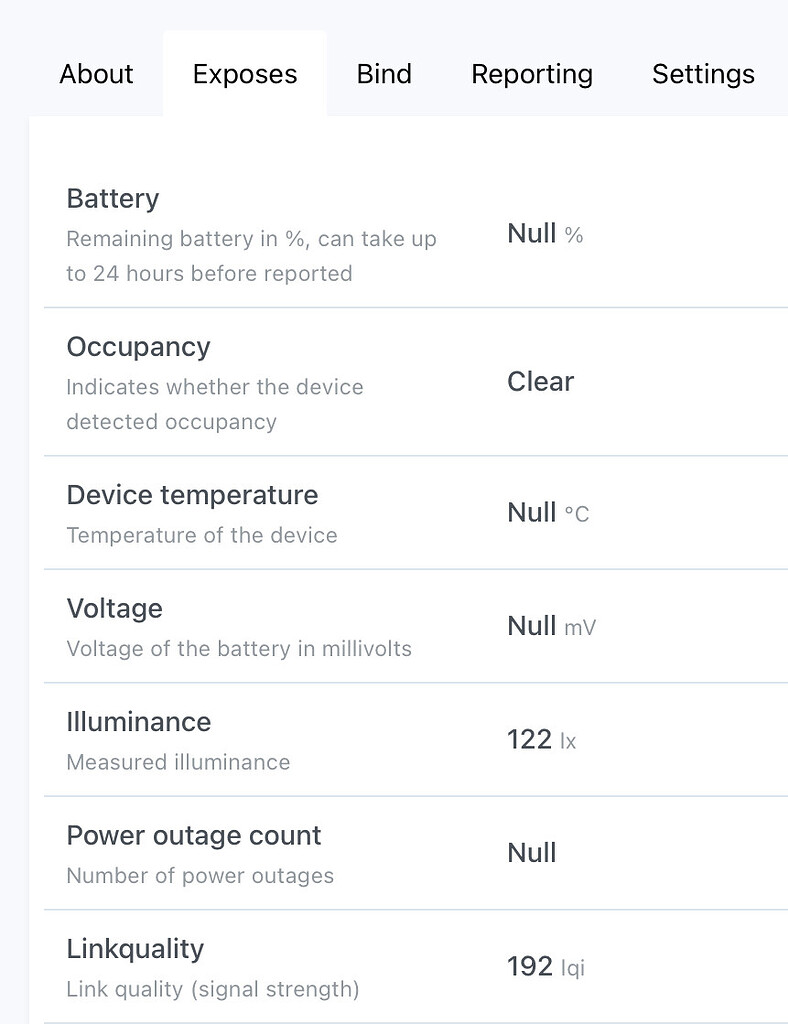Viewport: 788px width, 1024px height.
Task: Click the Device temperature Null reading
Action: coord(546,512)
